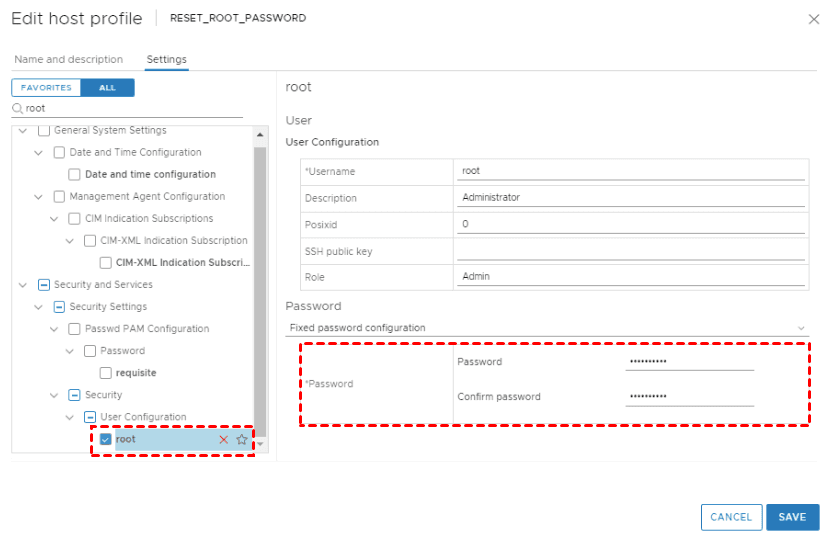Click the tree scrollbar down arrow

click(261, 443)
